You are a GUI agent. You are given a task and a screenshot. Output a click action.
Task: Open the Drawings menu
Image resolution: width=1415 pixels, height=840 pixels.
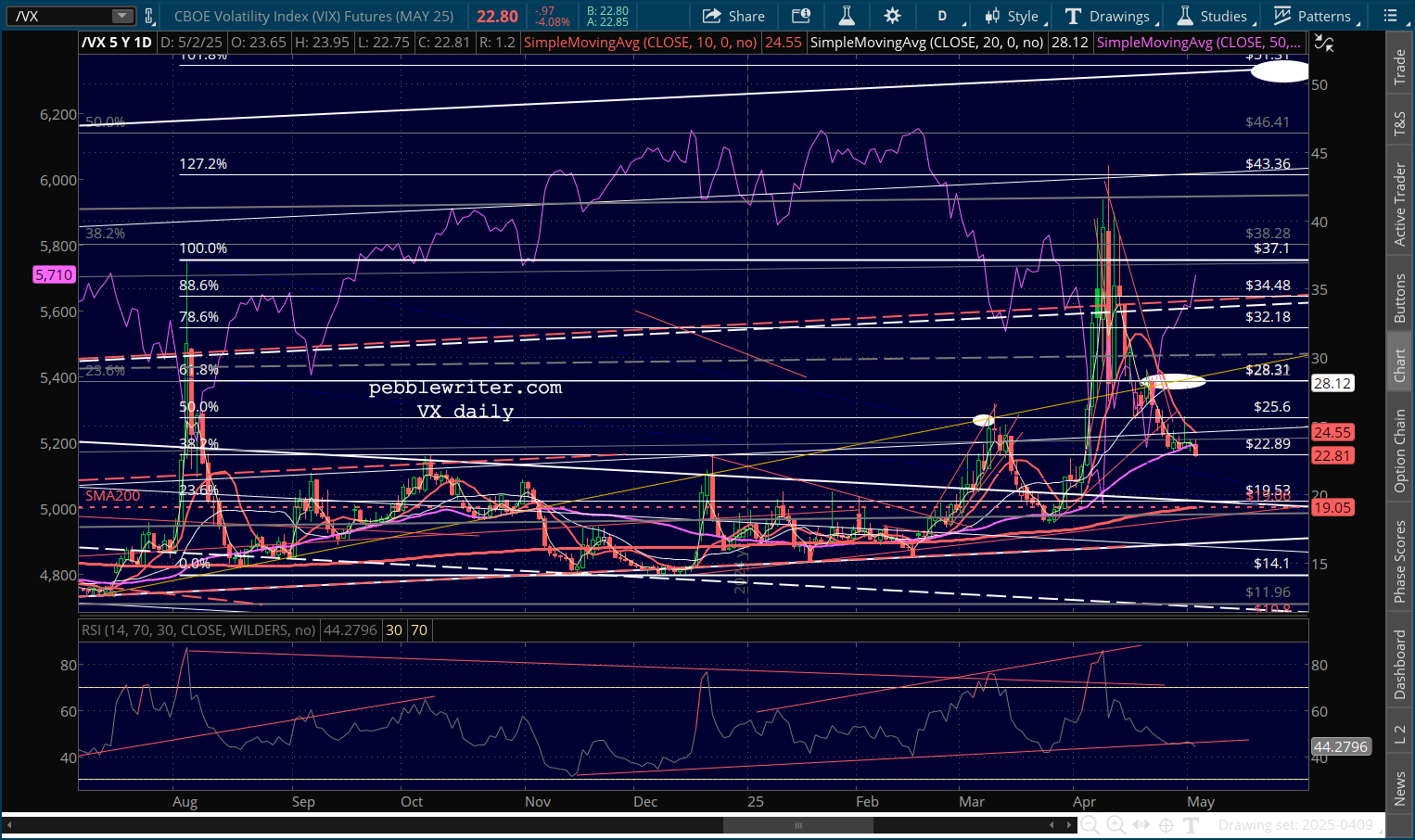[1109, 16]
